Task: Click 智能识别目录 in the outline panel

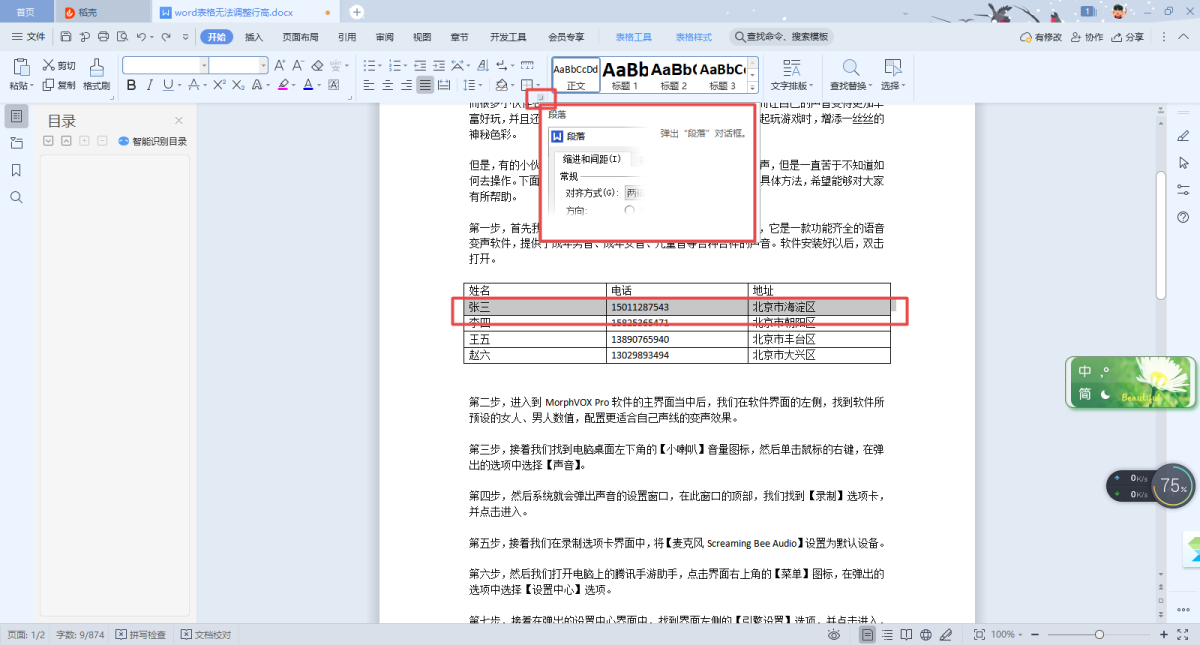Action: [x=152, y=141]
